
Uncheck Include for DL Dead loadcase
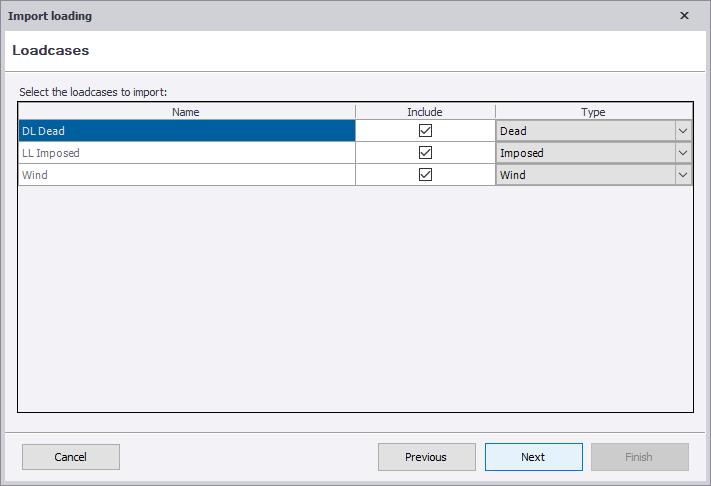(x=425, y=131)
